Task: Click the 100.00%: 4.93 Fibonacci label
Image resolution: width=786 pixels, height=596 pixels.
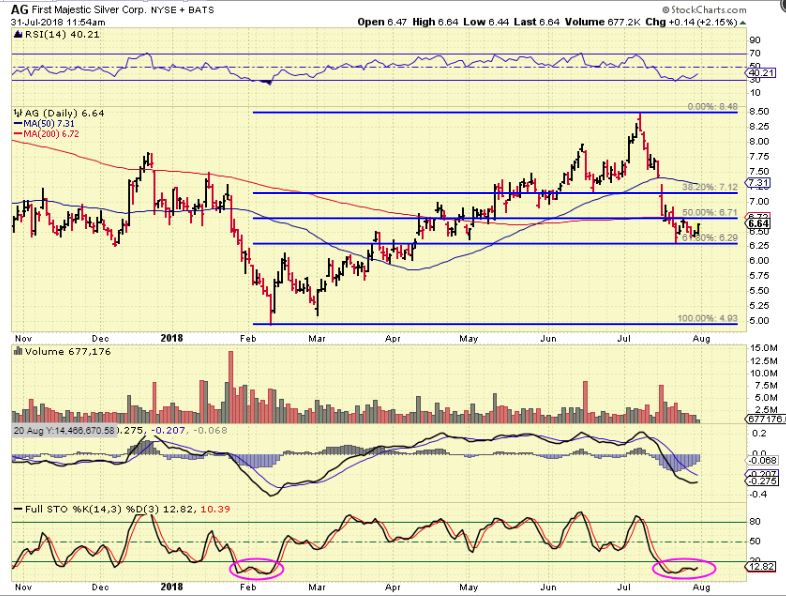Action: point(708,318)
